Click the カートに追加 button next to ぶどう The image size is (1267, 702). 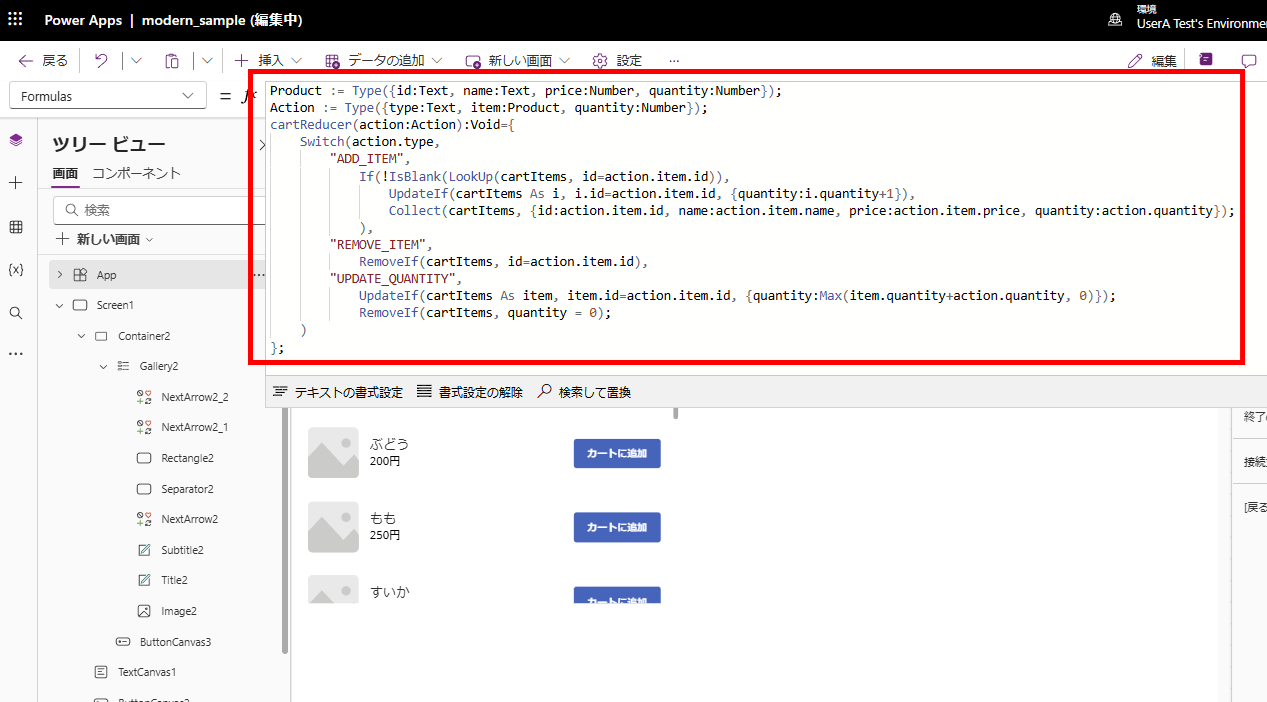(616, 452)
